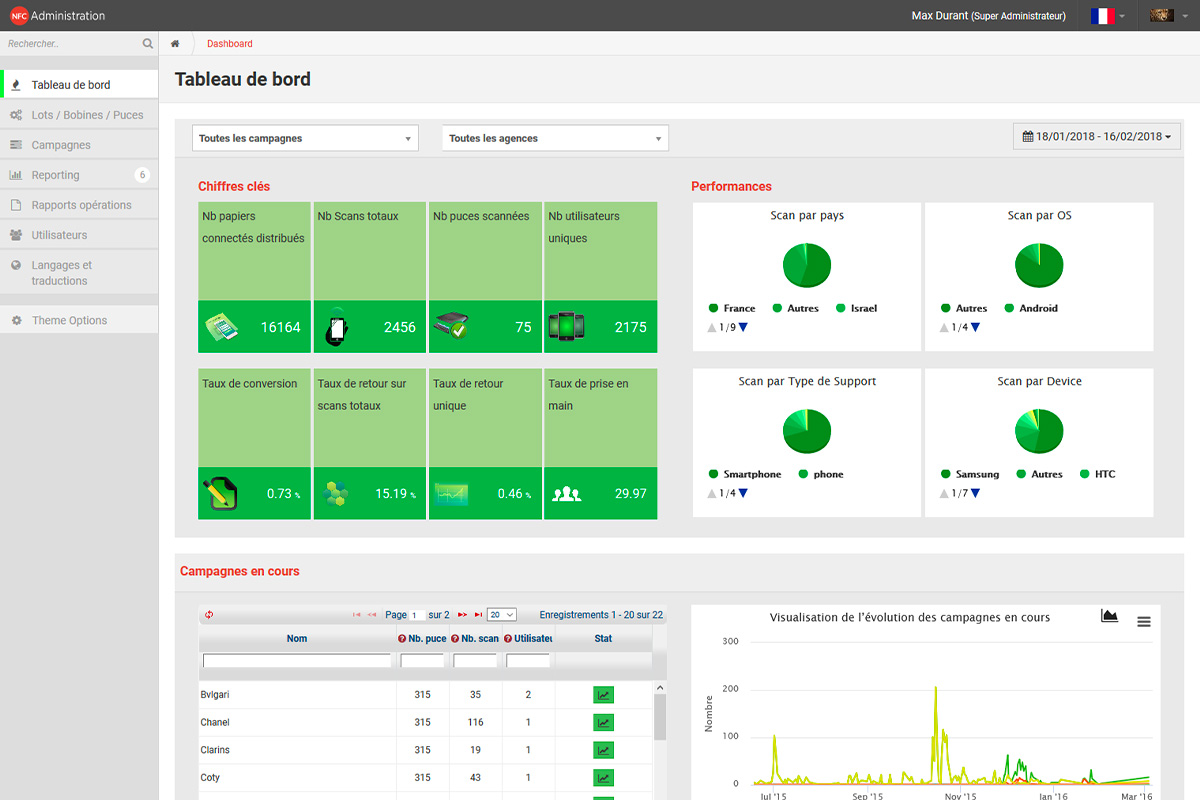Toggle Israel legend in Scan par pays
The height and width of the screenshot is (800, 1200).
(x=856, y=308)
